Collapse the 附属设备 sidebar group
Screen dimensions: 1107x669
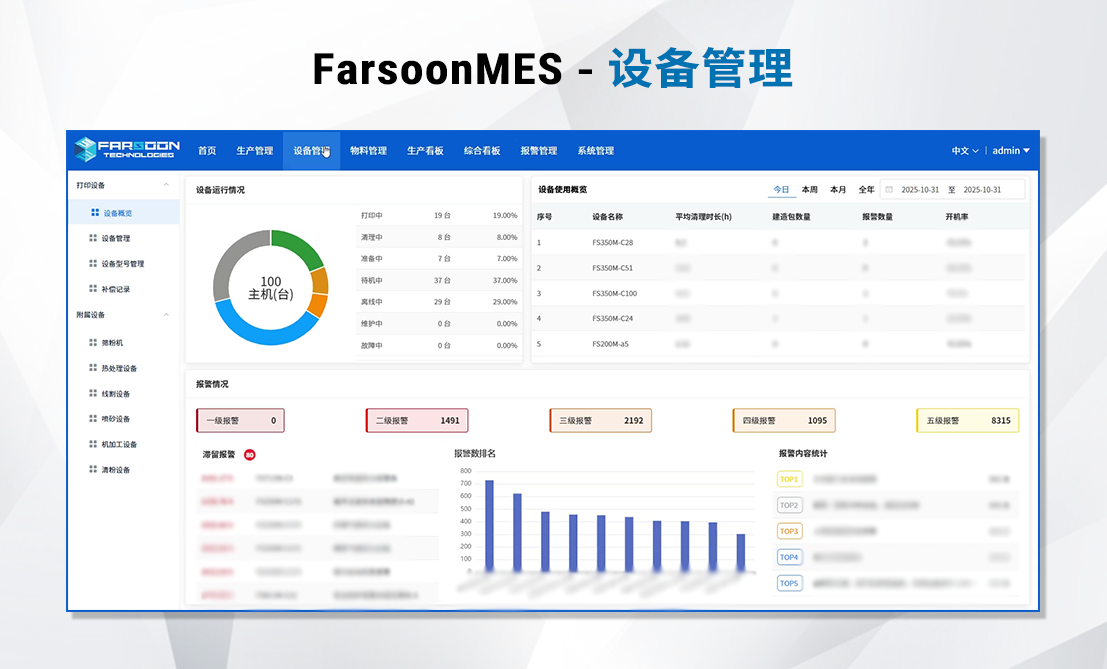coord(166,315)
